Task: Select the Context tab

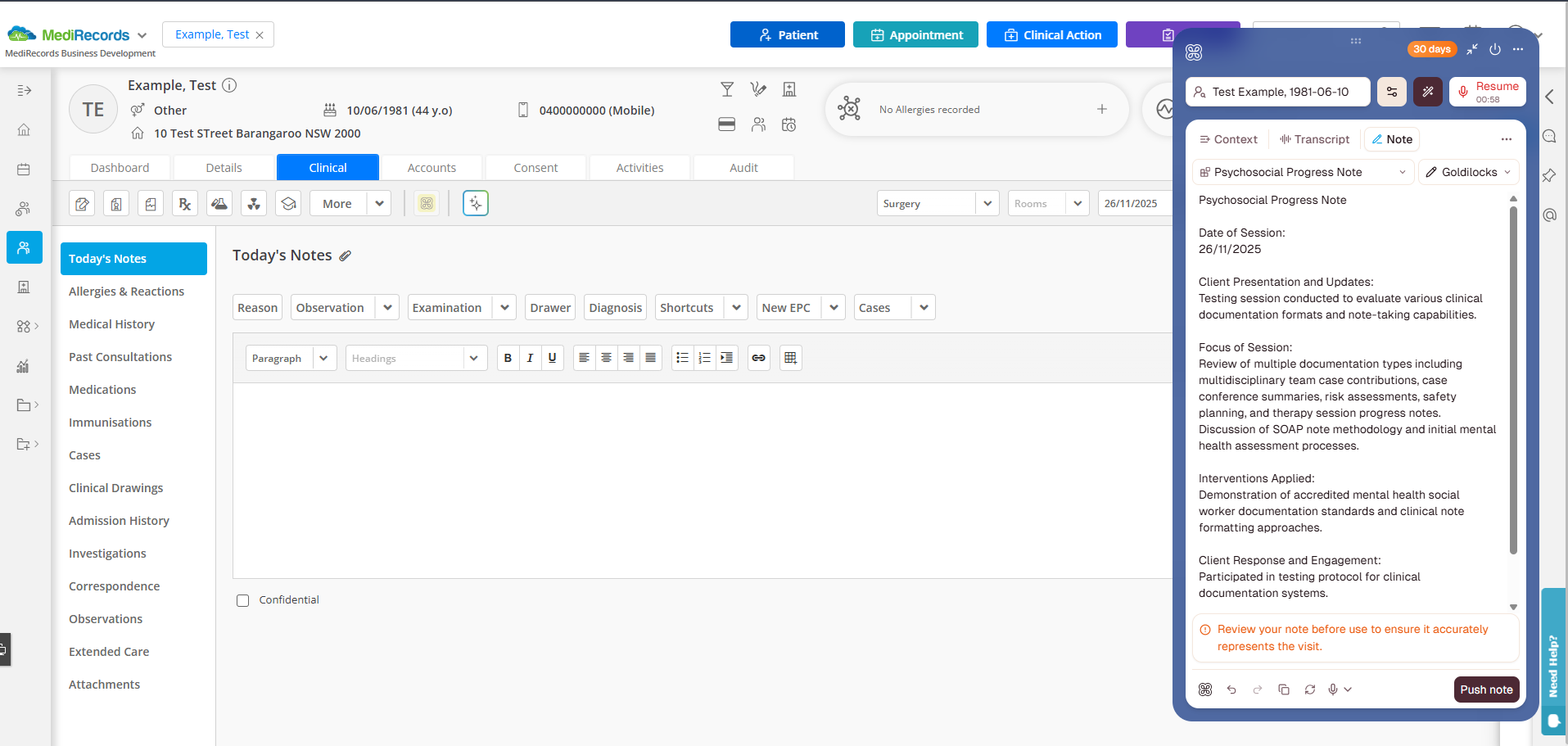Action: point(1228,139)
